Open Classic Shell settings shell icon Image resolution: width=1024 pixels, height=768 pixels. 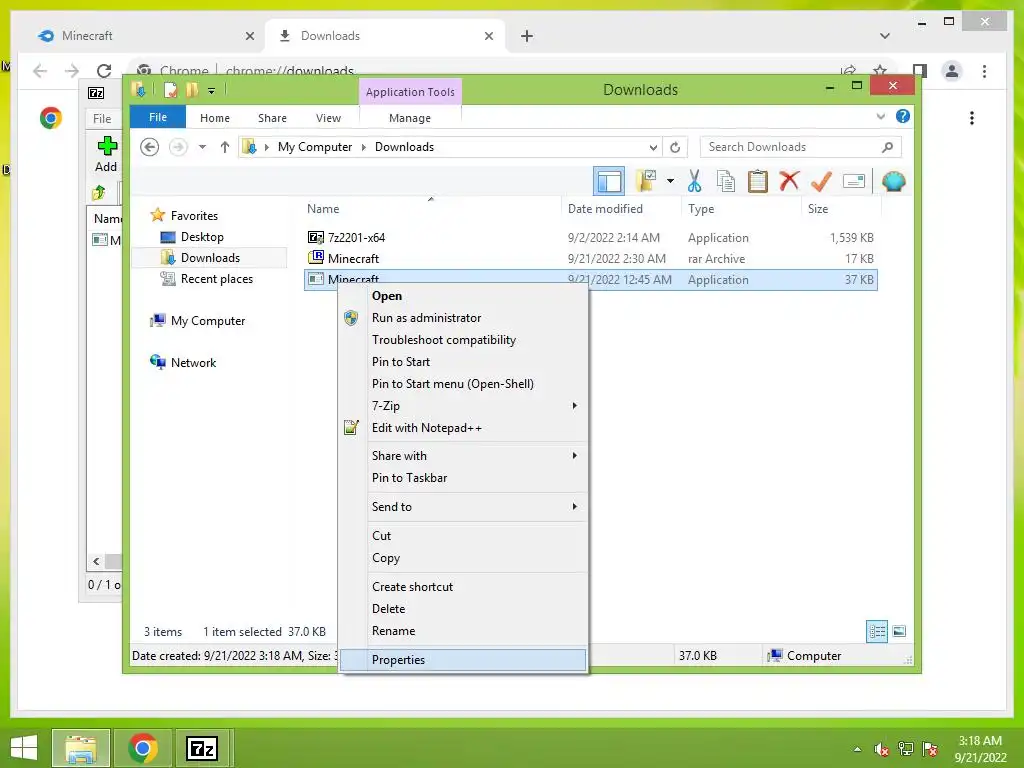pyautogui.click(x=893, y=181)
